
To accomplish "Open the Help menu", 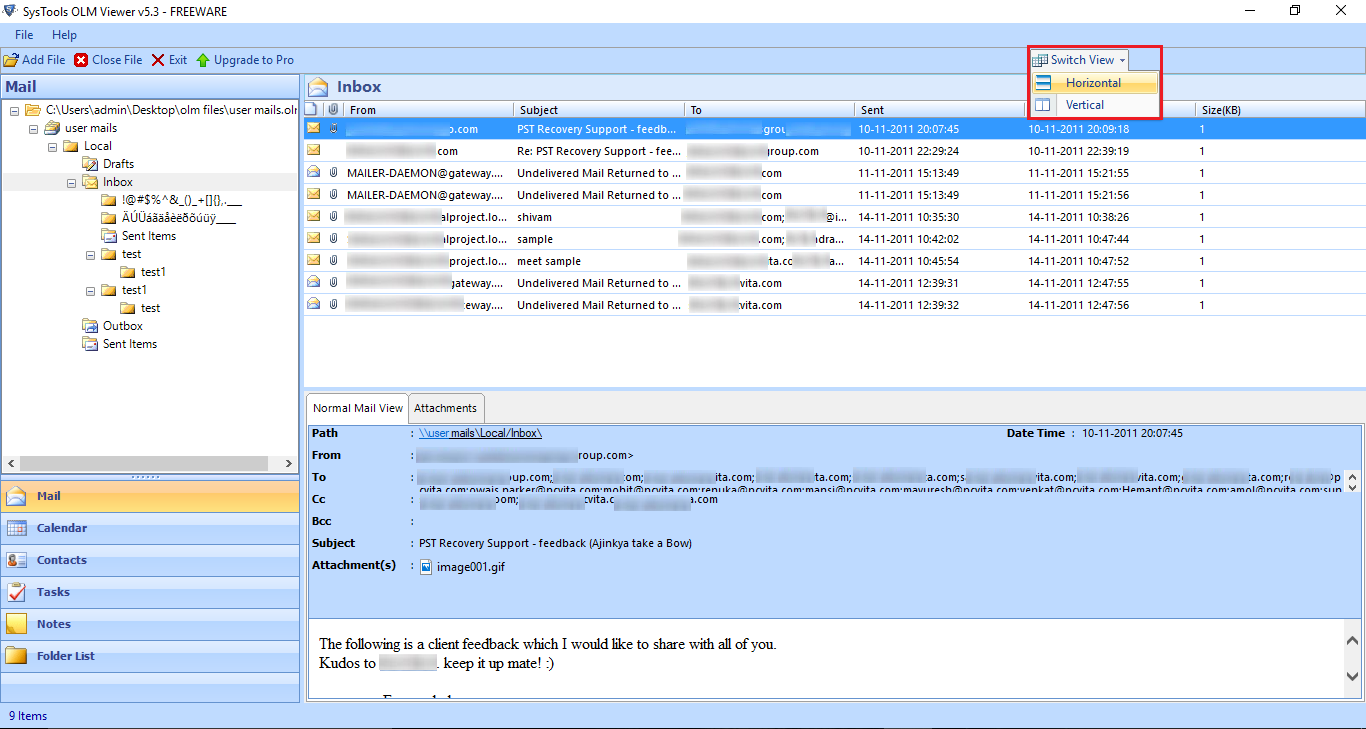I will [64, 35].
